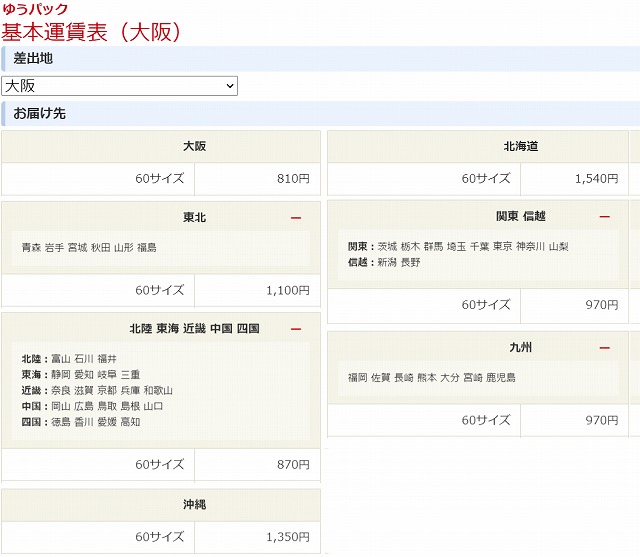Click the 60サイズ label in 関東 信越 row
This screenshot has height=557, width=640.
(486, 304)
